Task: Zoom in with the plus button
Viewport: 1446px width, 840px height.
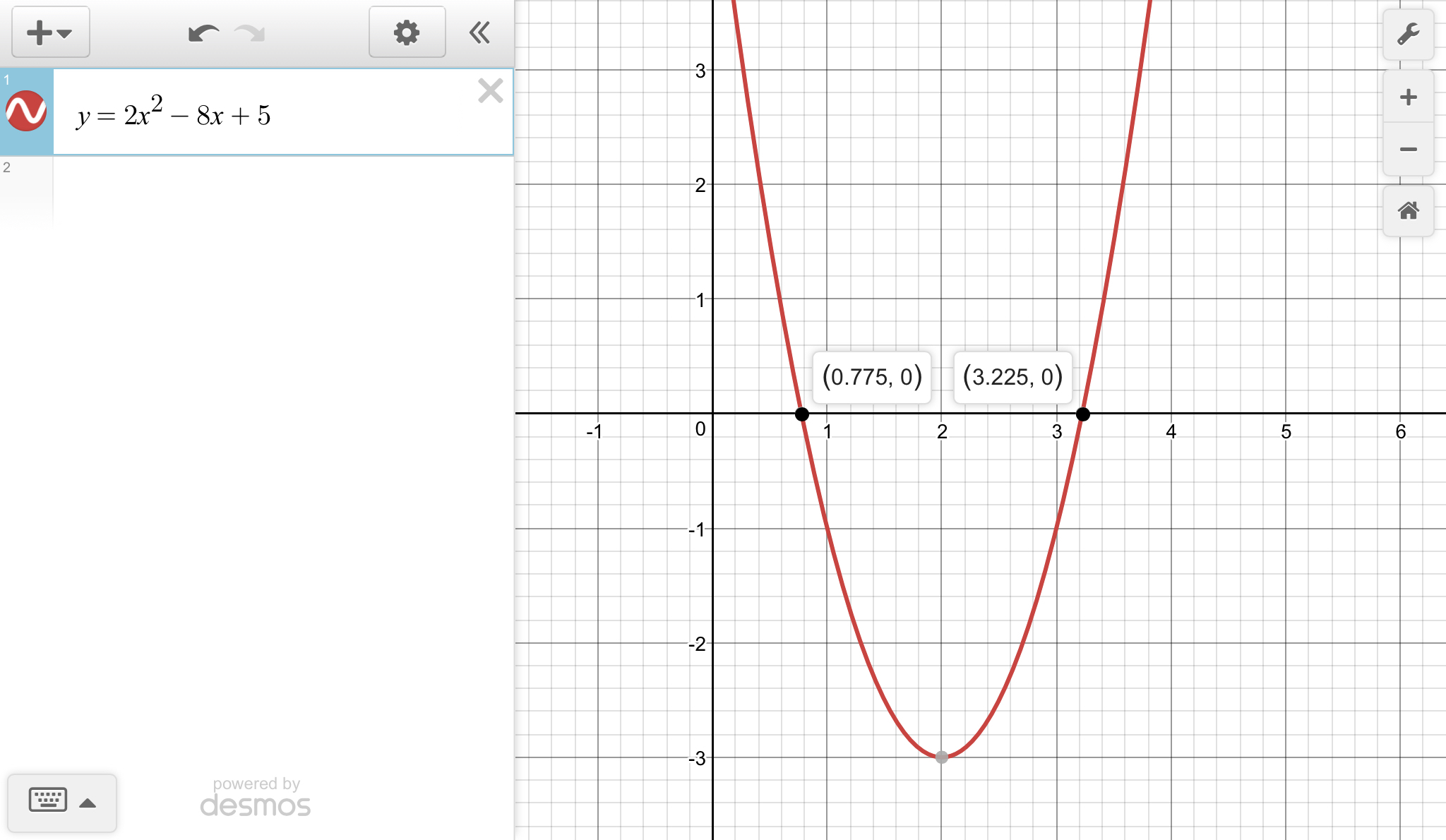Action: click(x=1408, y=97)
